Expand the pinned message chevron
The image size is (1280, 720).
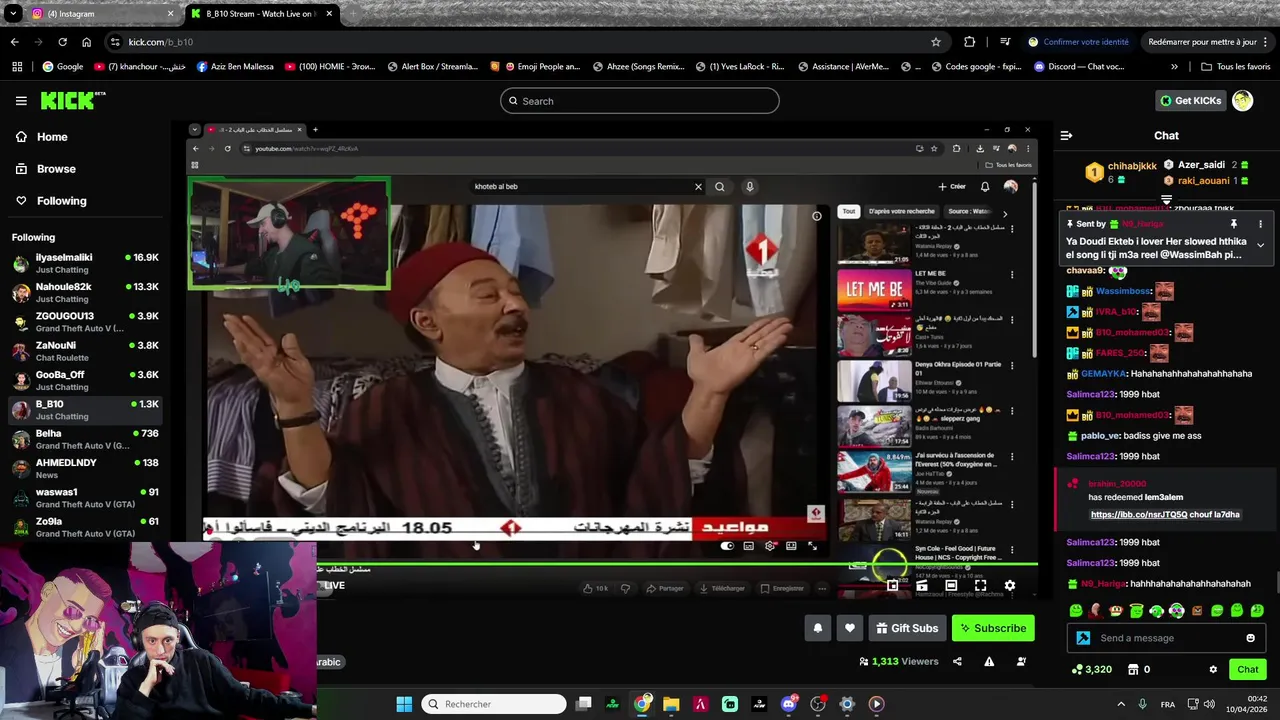[1260, 245]
